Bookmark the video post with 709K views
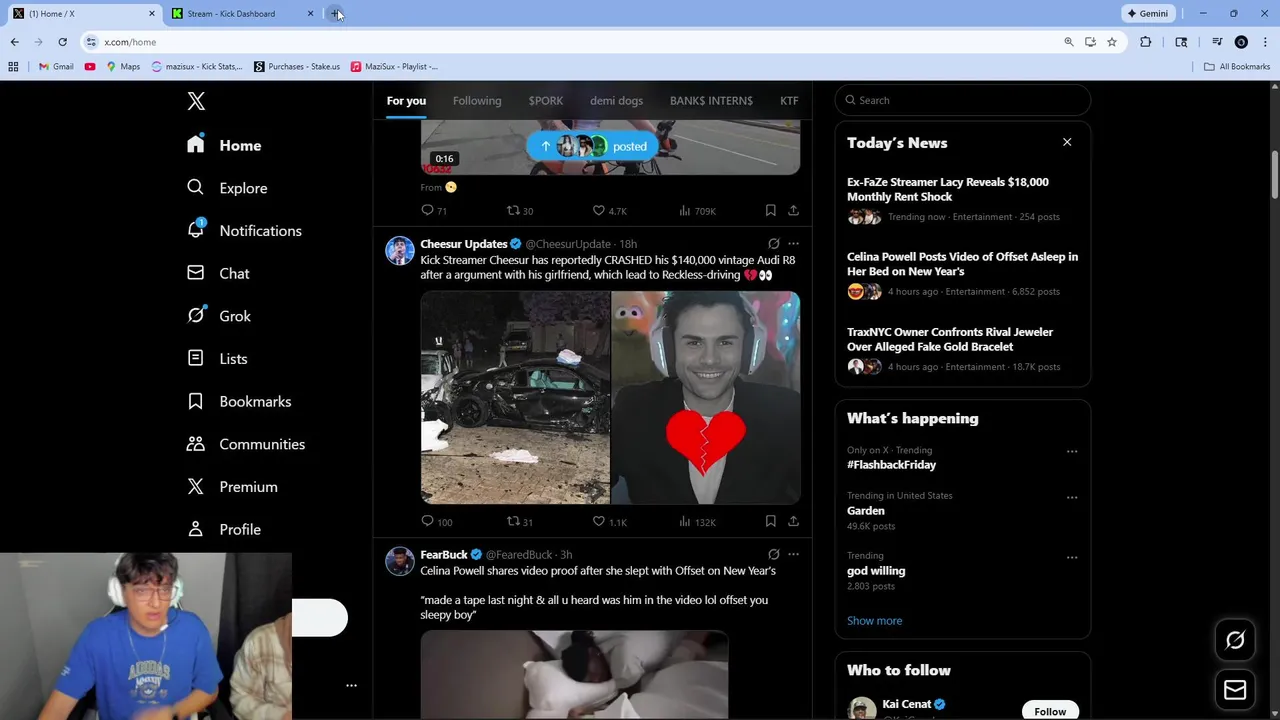The width and height of the screenshot is (1280, 720). coord(770,210)
